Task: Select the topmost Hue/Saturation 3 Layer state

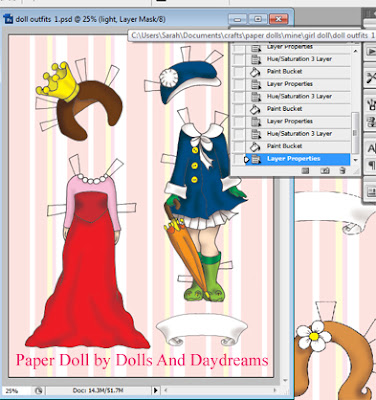Action: 298,59
